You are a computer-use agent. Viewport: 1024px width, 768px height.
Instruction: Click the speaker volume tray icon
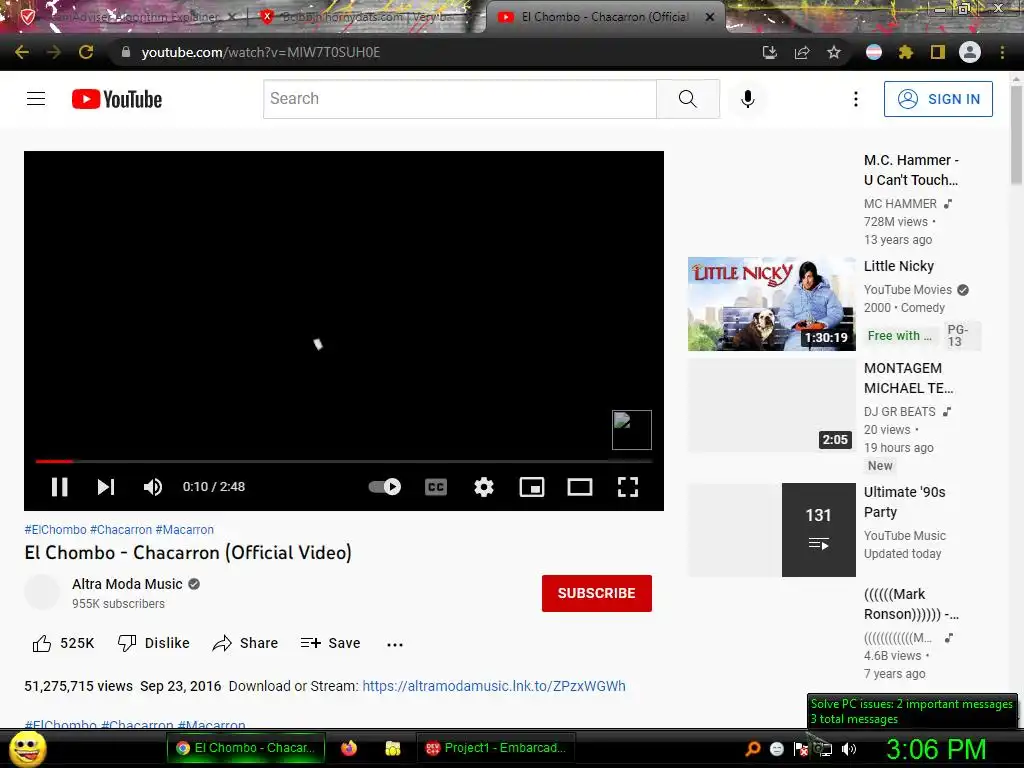click(x=849, y=749)
